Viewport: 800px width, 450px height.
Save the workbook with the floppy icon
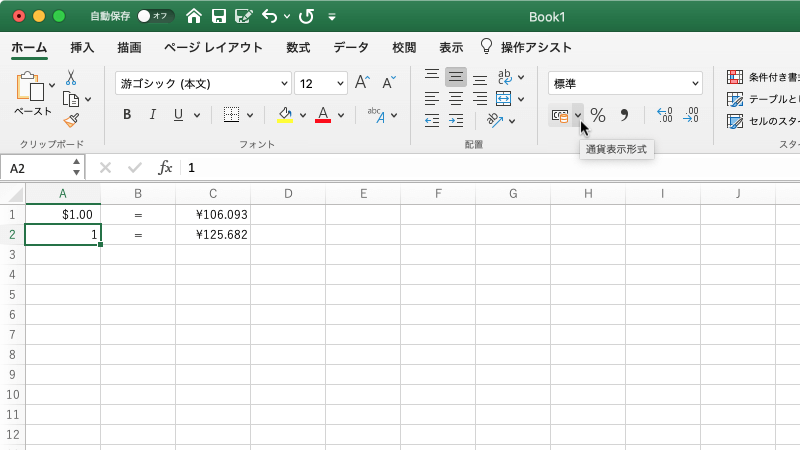[219, 16]
